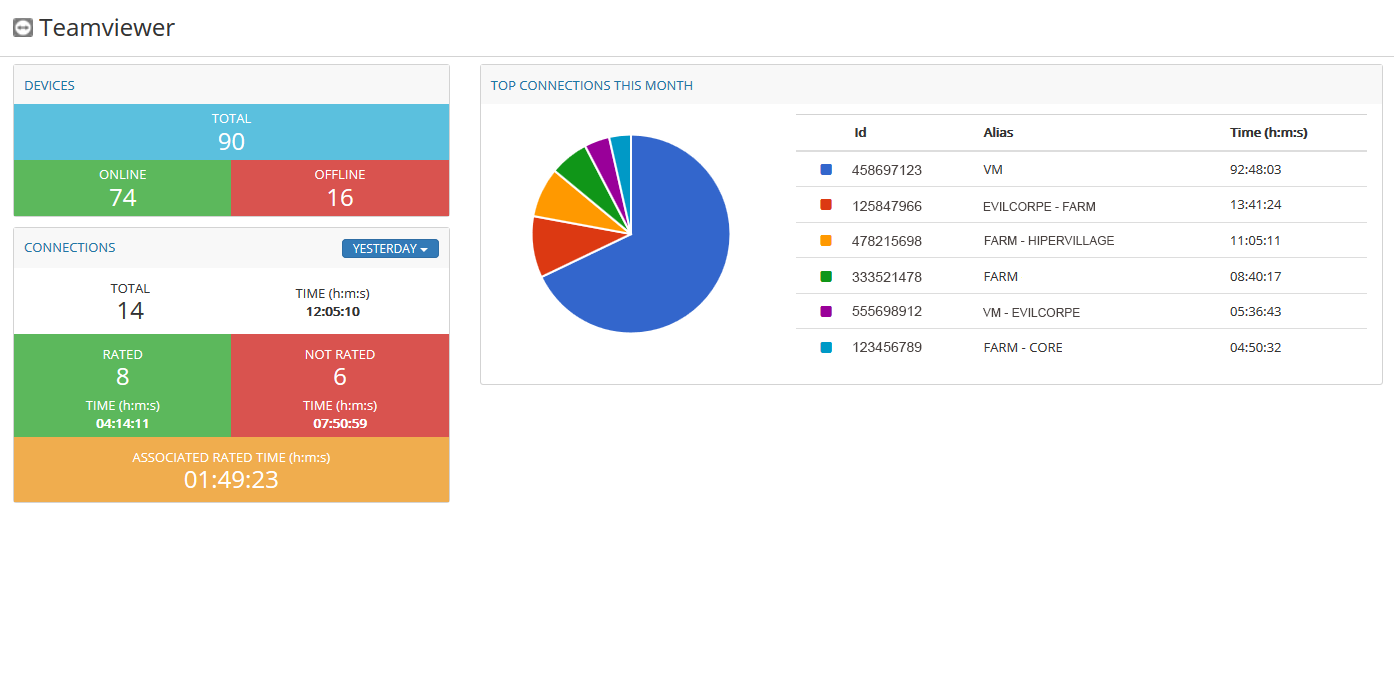Click the Id column header
Screen dimensions: 1394x681
coord(860,133)
